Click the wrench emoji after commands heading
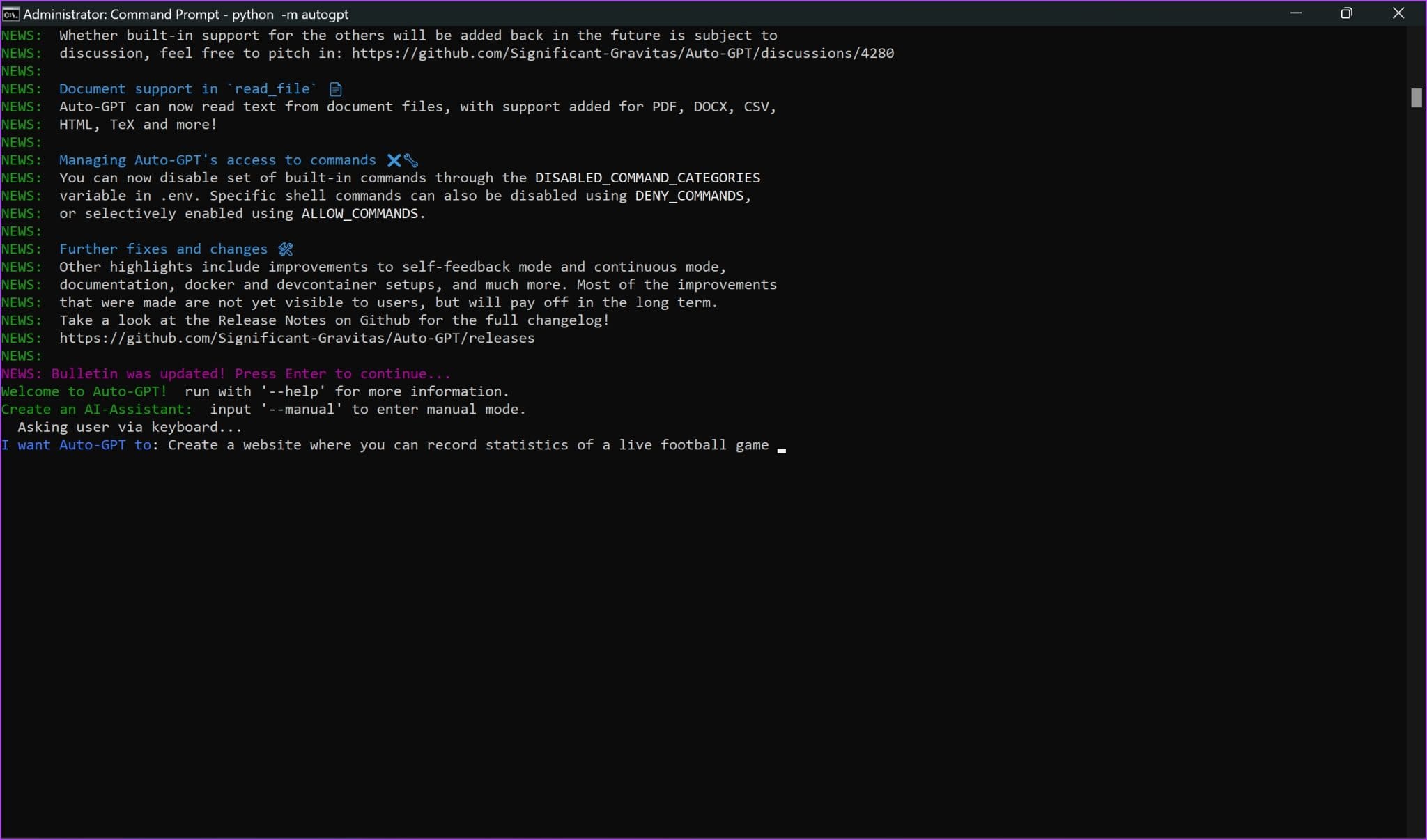The image size is (1427, 840). (411, 160)
